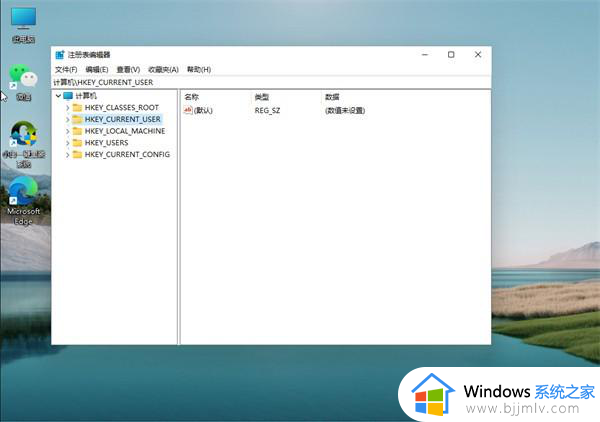The width and height of the screenshot is (600, 422).
Task: Collapse the 计算机 root node arrow
Action: coord(58,96)
